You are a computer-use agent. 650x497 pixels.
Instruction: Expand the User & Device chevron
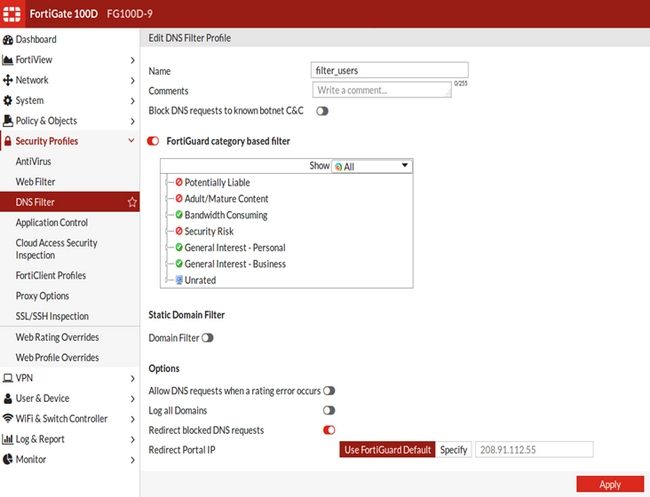(132, 399)
